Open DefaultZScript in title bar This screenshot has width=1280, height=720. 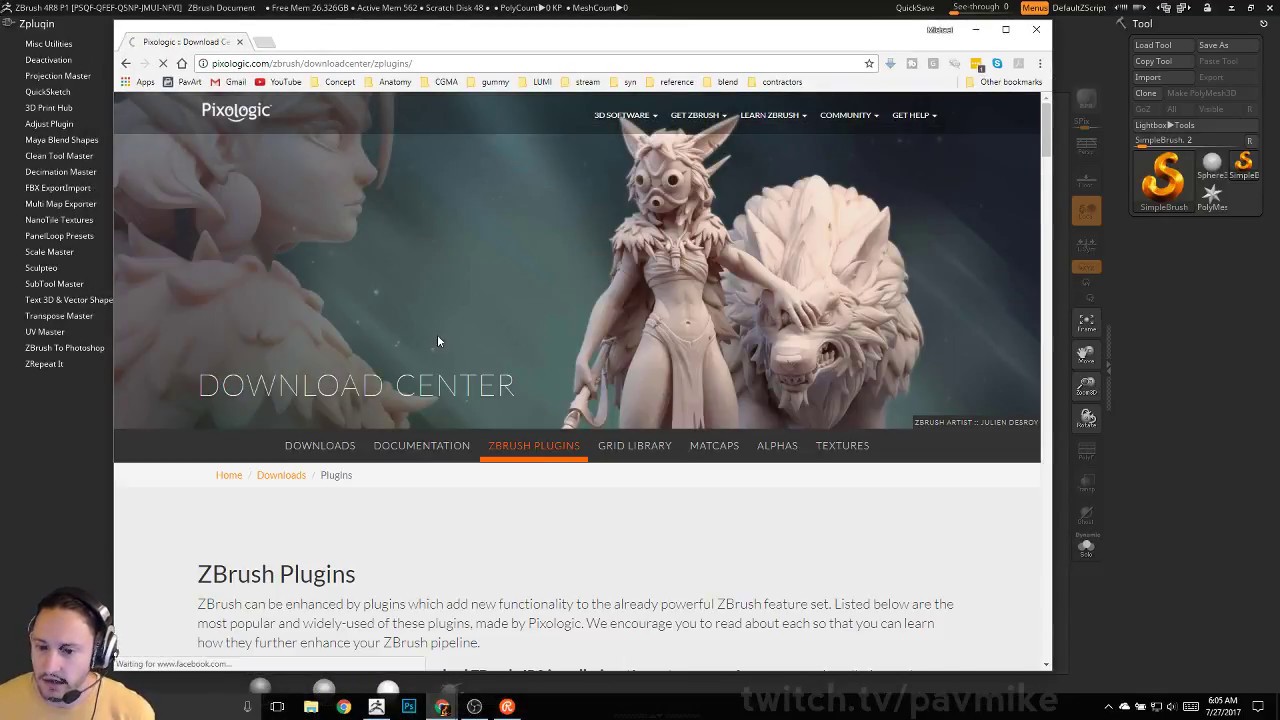point(1079,7)
